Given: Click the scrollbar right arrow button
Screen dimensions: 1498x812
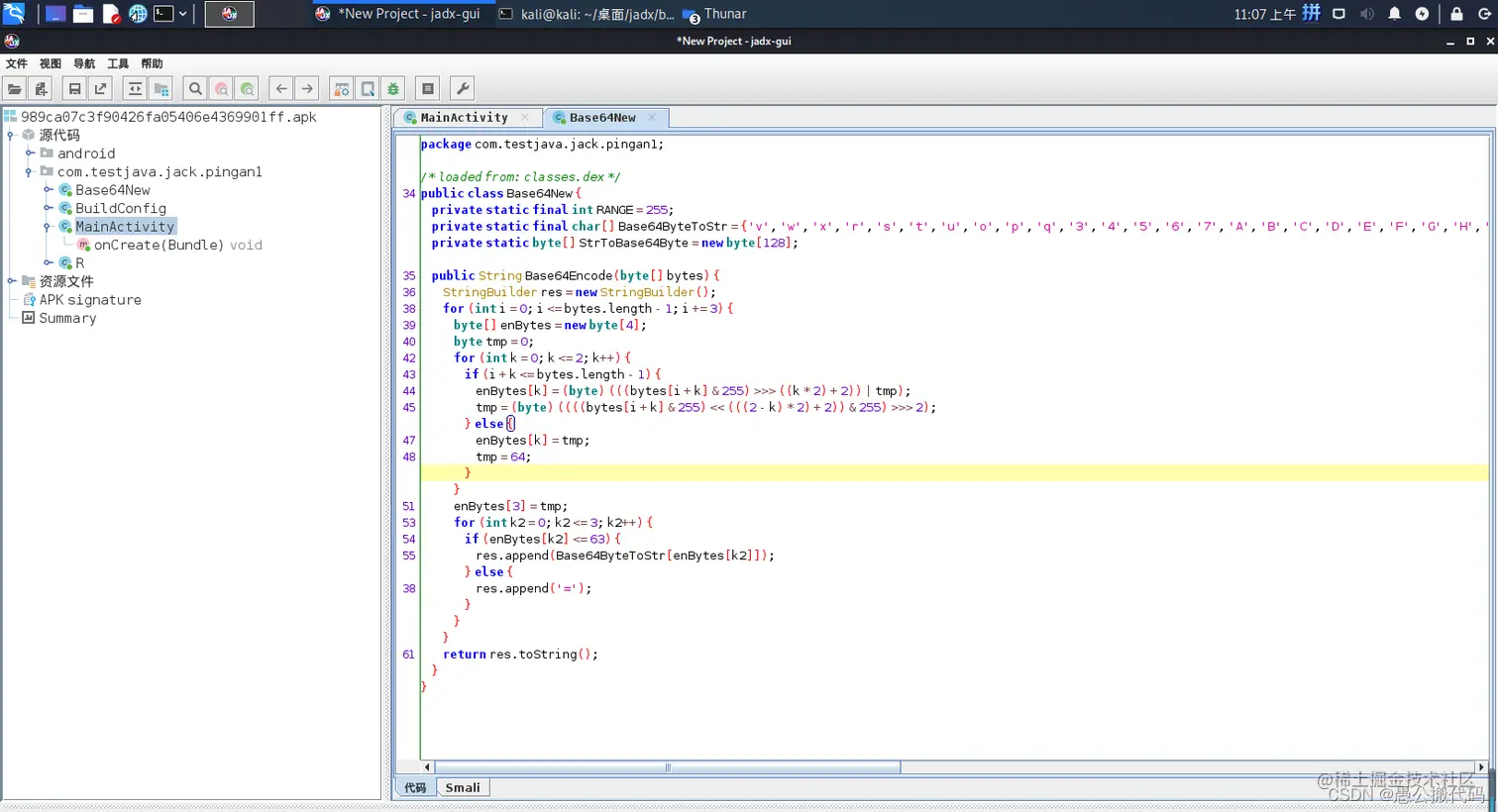Looking at the screenshot, I should coord(1481,767).
